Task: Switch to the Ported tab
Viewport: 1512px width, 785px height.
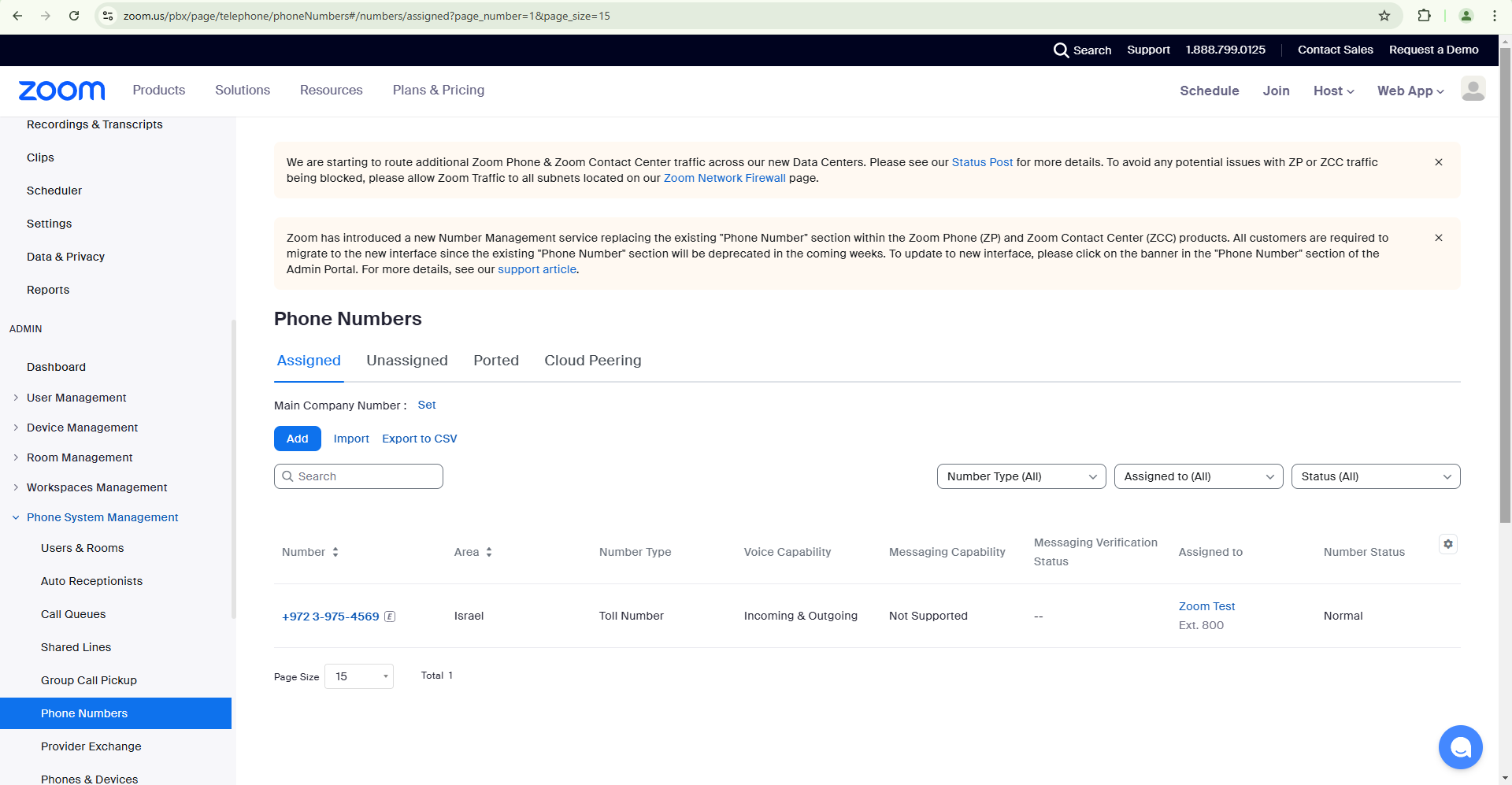Action: [x=496, y=361]
